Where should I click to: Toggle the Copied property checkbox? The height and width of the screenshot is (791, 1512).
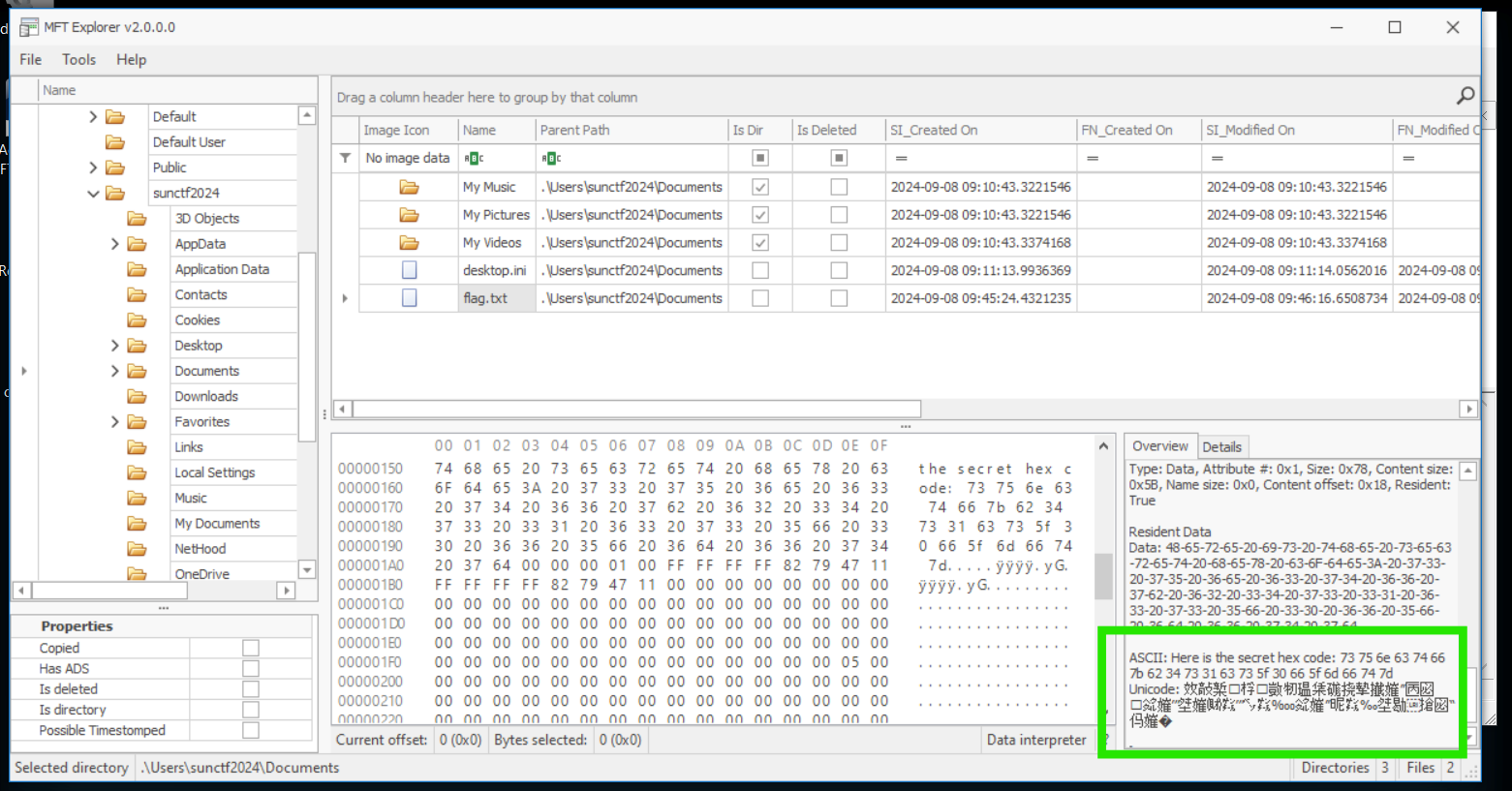(x=251, y=648)
